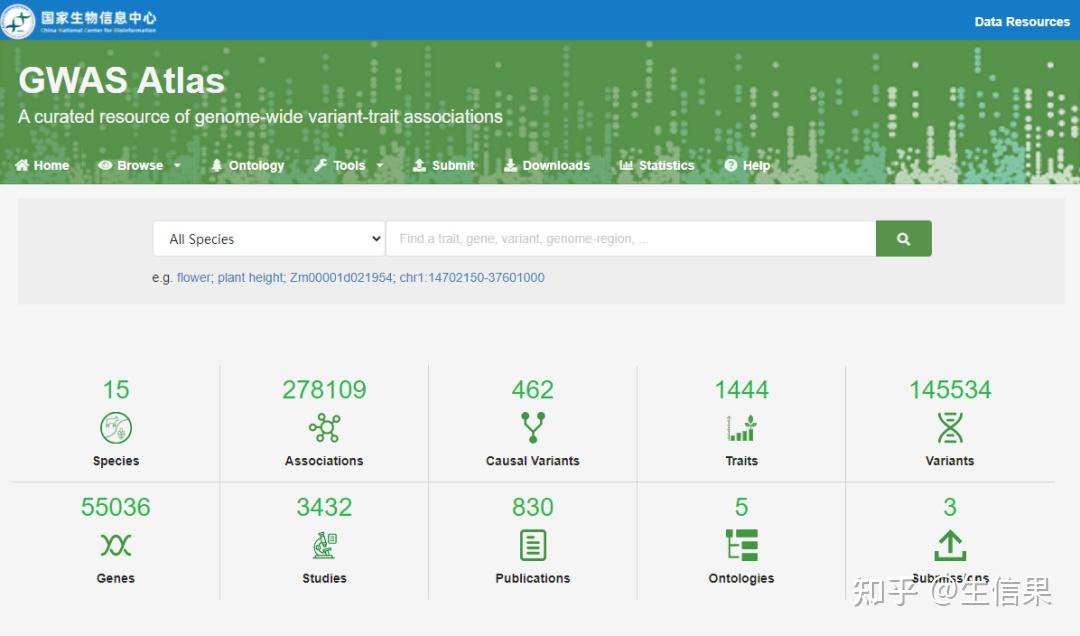Click the species count 15
The width and height of the screenshot is (1080, 636).
[x=116, y=390]
